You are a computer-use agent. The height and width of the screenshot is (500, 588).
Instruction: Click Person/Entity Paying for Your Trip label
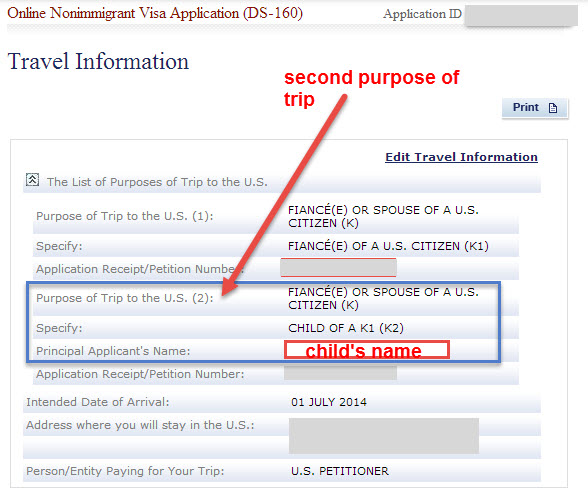coord(125,471)
